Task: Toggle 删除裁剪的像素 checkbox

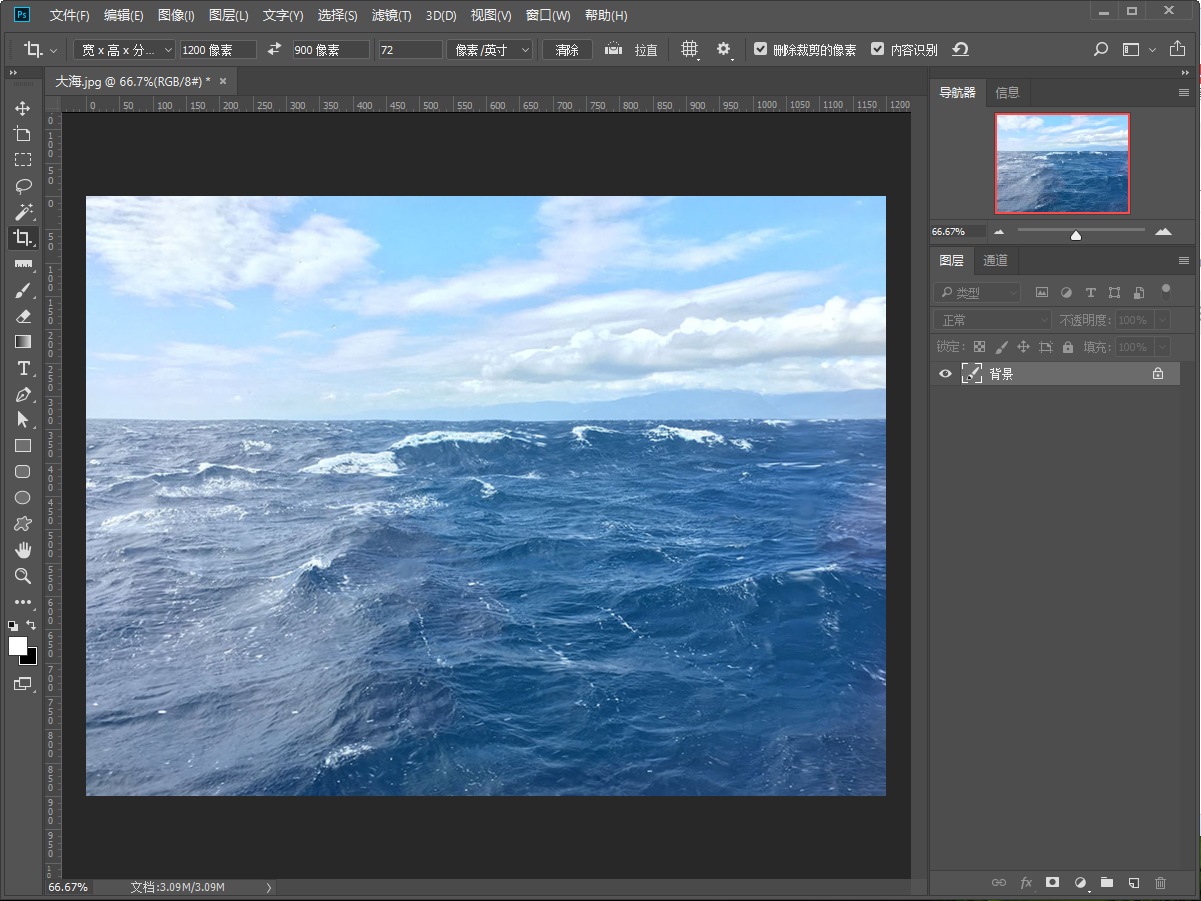Action: [761, 49]
